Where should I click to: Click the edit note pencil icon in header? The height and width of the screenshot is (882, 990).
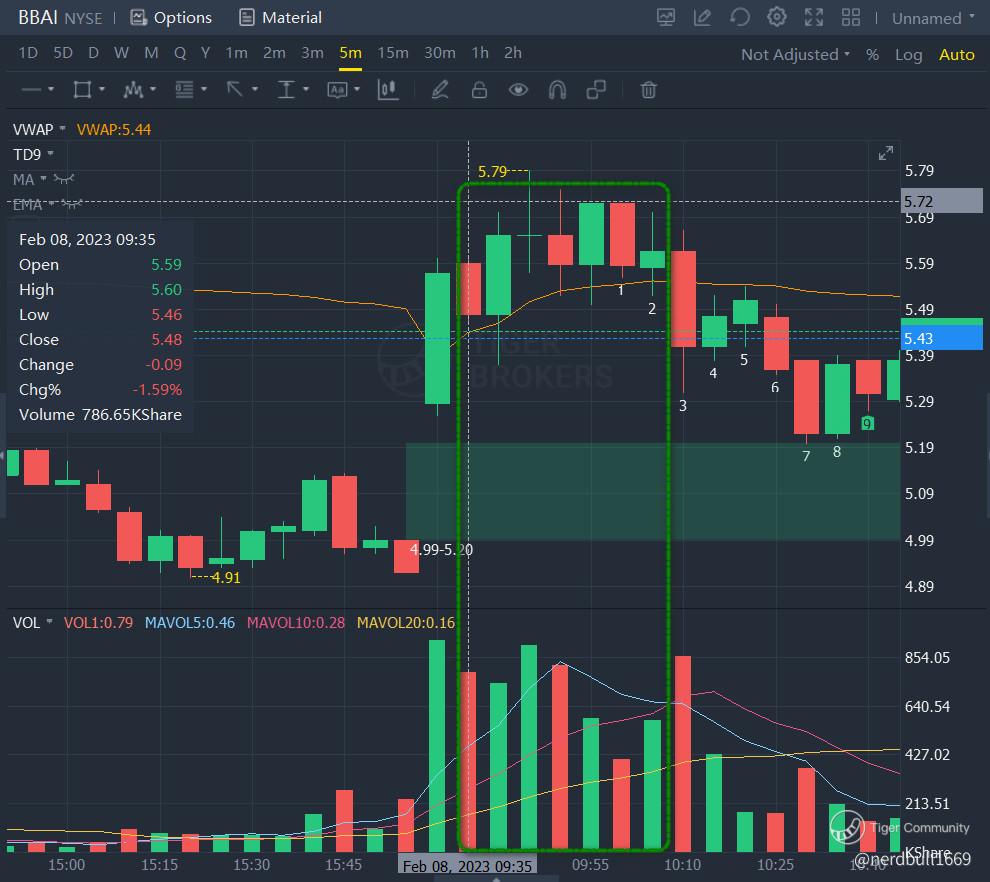pyautogui.click(x=702, y=18)
